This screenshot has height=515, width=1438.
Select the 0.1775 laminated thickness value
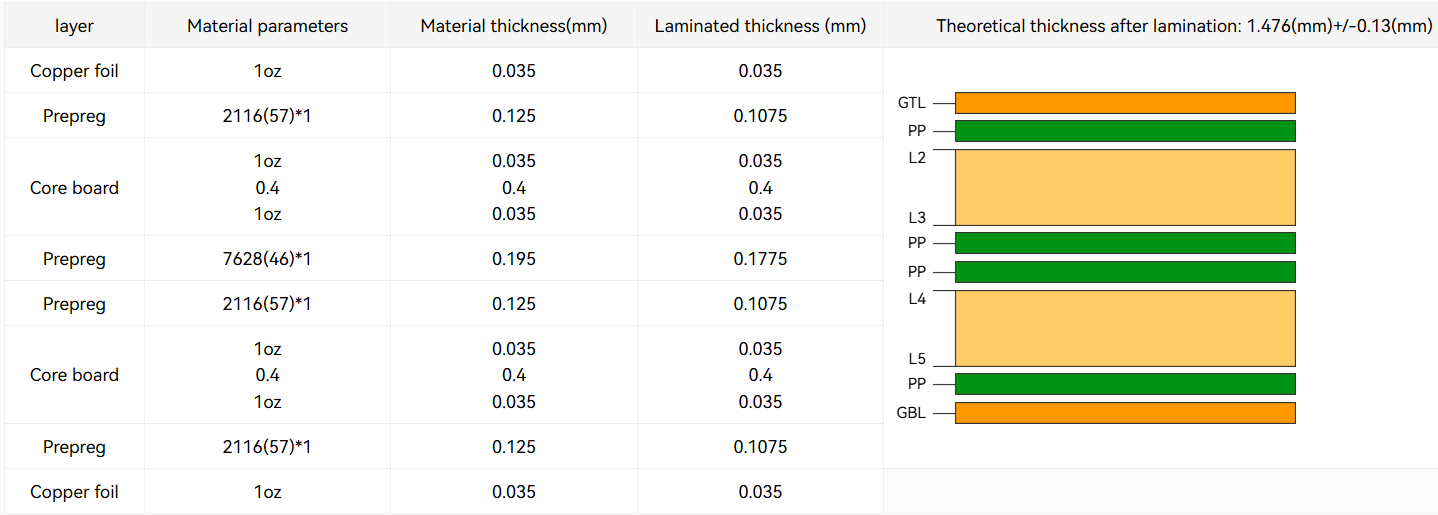tap(760, 259)
